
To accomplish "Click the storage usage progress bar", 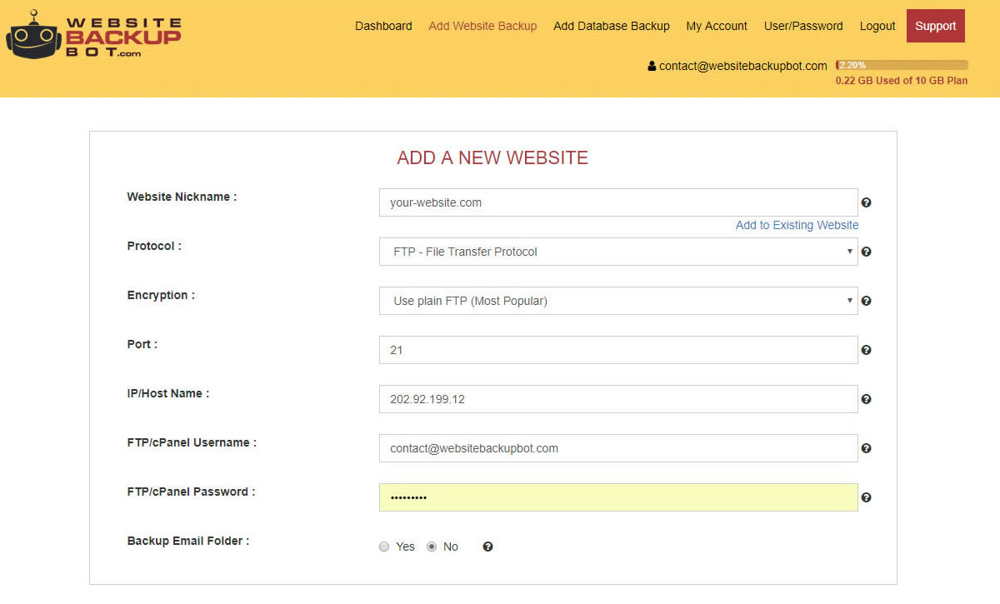I will pyautogui.click(x=901, y=65).
